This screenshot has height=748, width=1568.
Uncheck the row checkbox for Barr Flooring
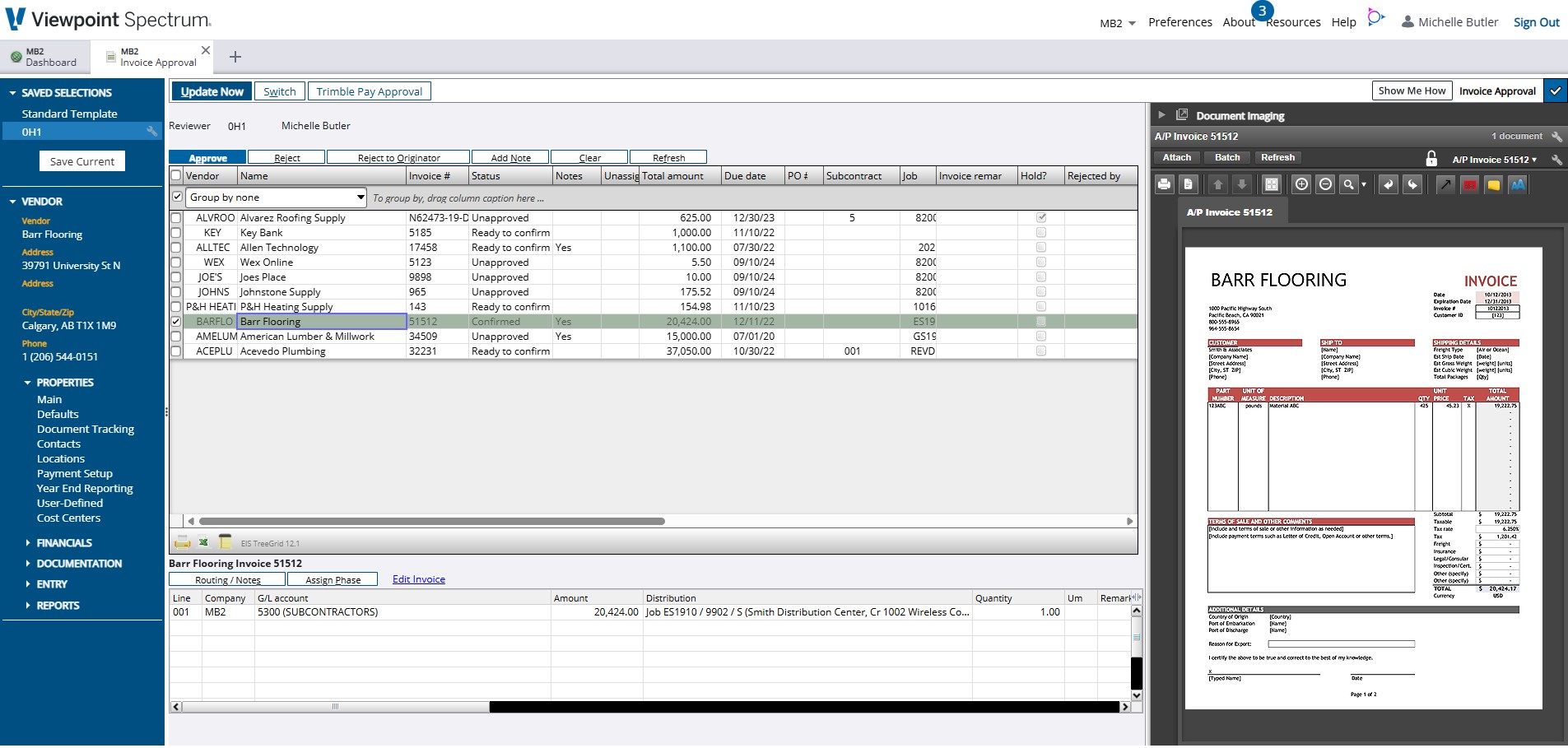pyautogui.click(x=176, y=321)
